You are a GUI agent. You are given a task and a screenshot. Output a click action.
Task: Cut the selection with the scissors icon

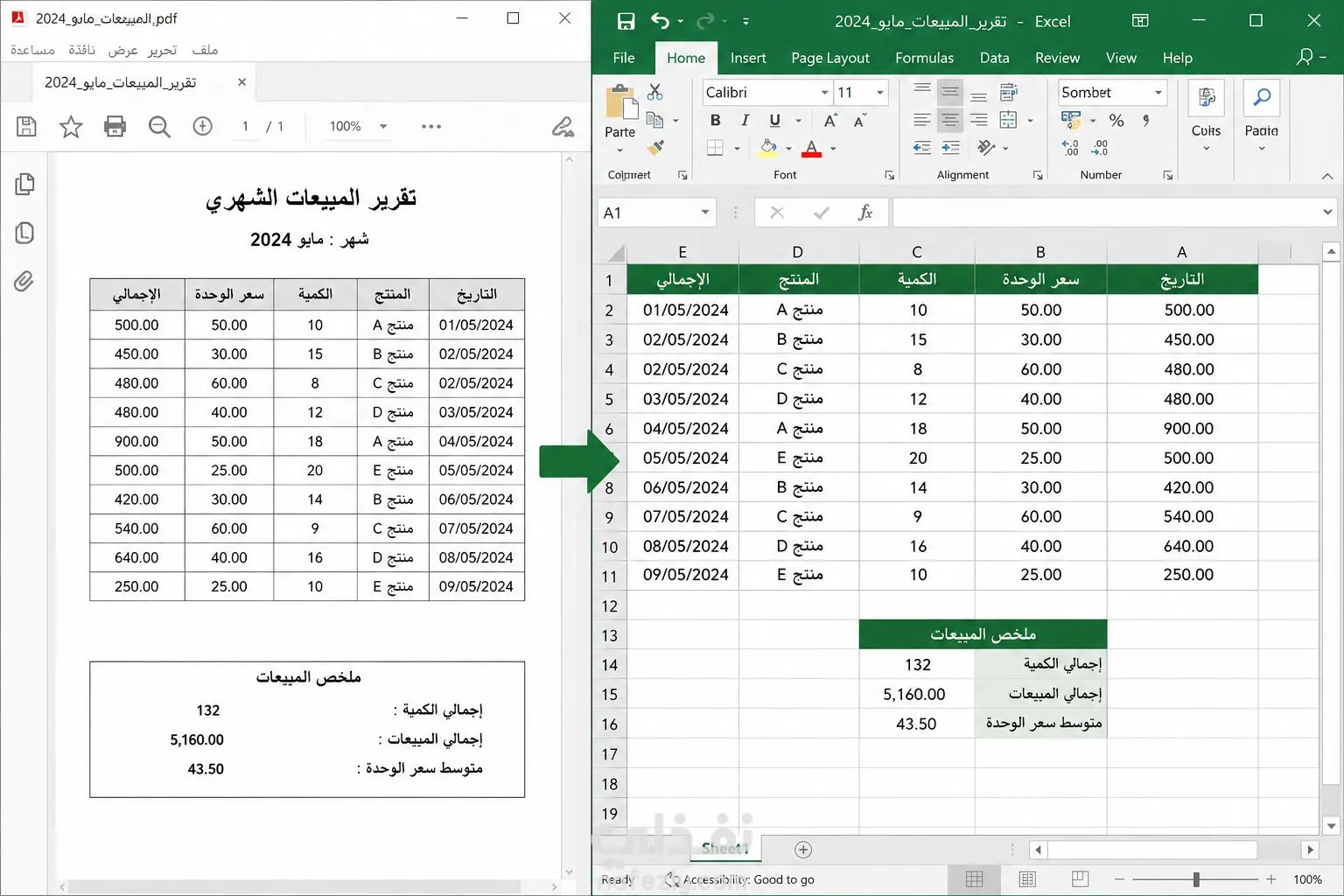click(654, 92)
